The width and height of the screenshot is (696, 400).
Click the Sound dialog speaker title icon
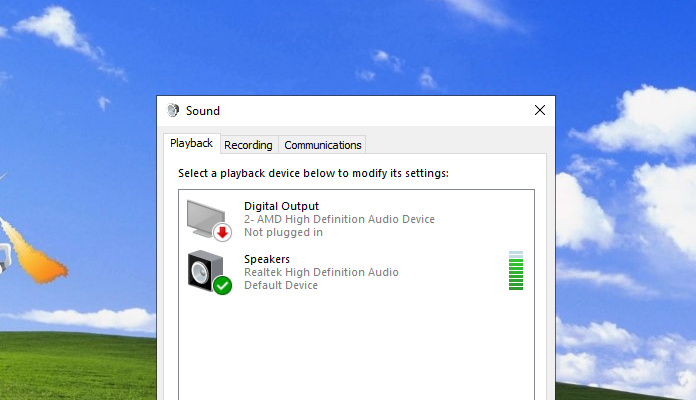173,111
